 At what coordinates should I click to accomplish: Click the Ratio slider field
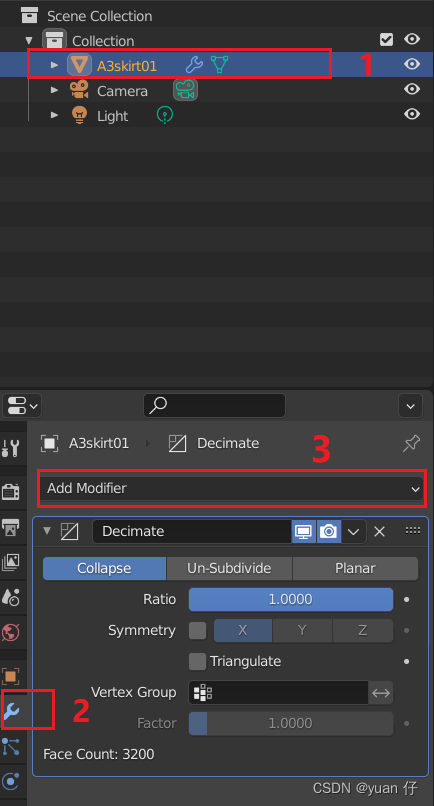291,600
